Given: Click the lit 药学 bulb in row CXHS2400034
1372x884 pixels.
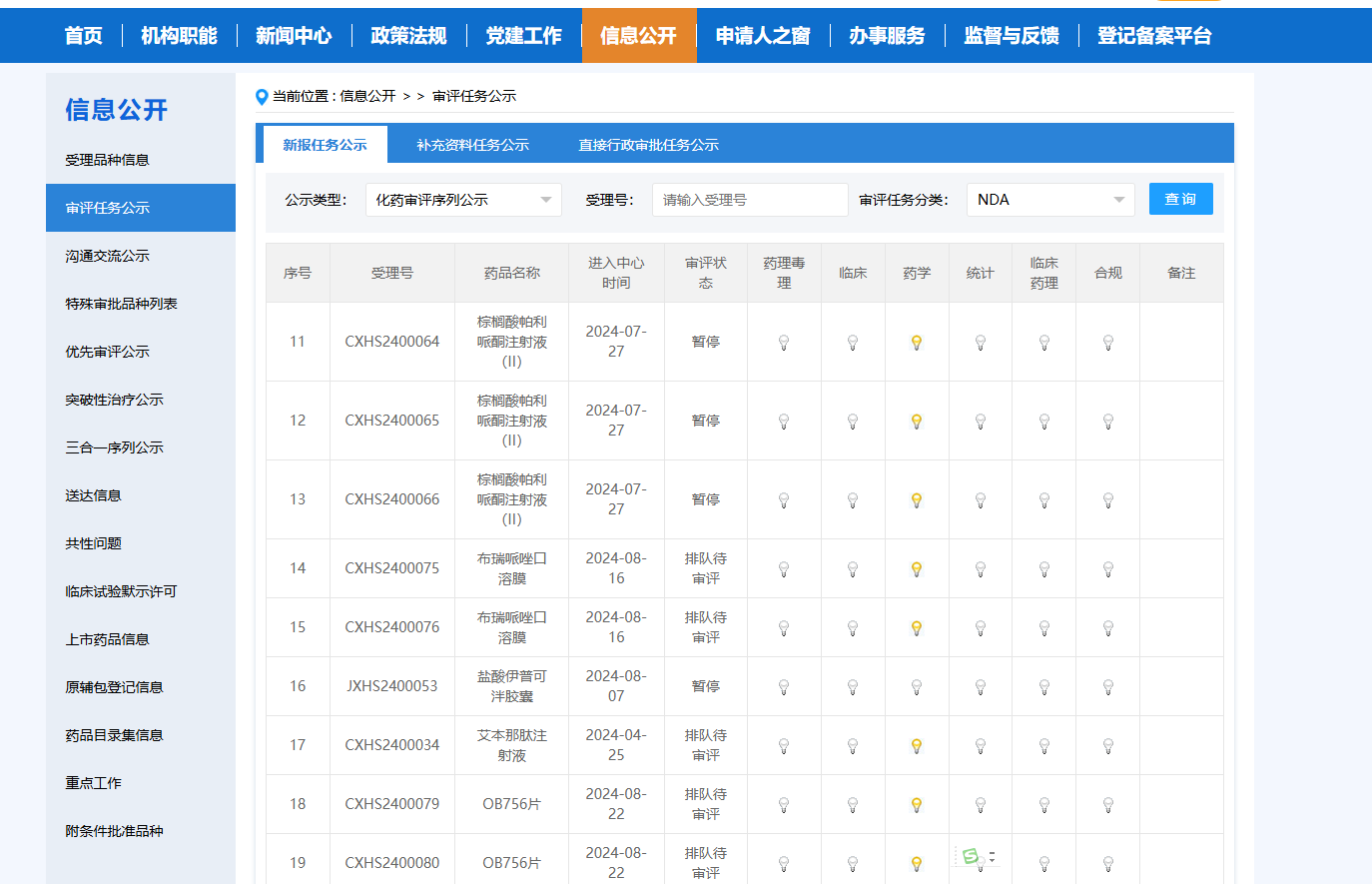Looking at the screenshot, I should [x=917, y=746].
